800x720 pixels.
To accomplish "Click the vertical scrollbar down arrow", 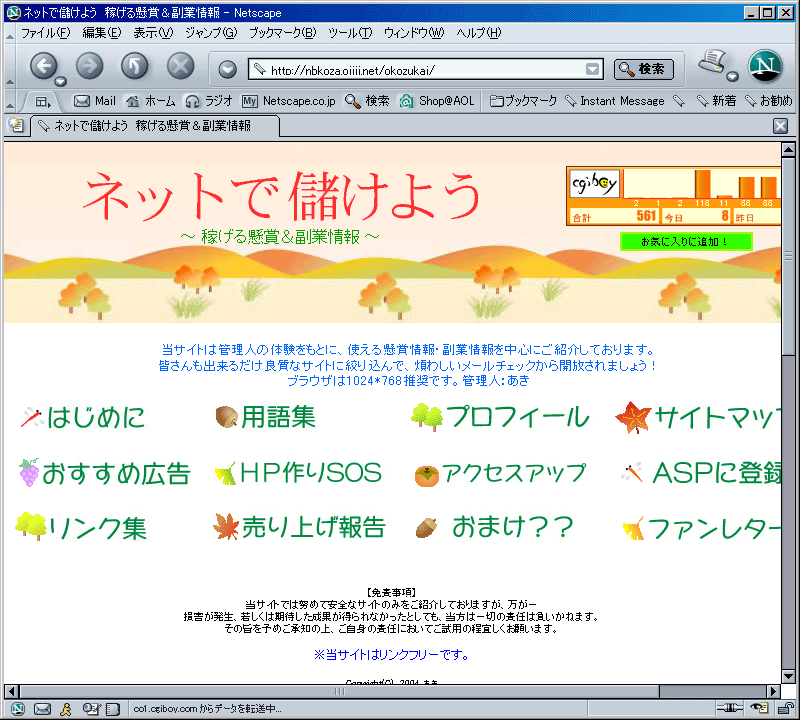I will click(788, 676).
